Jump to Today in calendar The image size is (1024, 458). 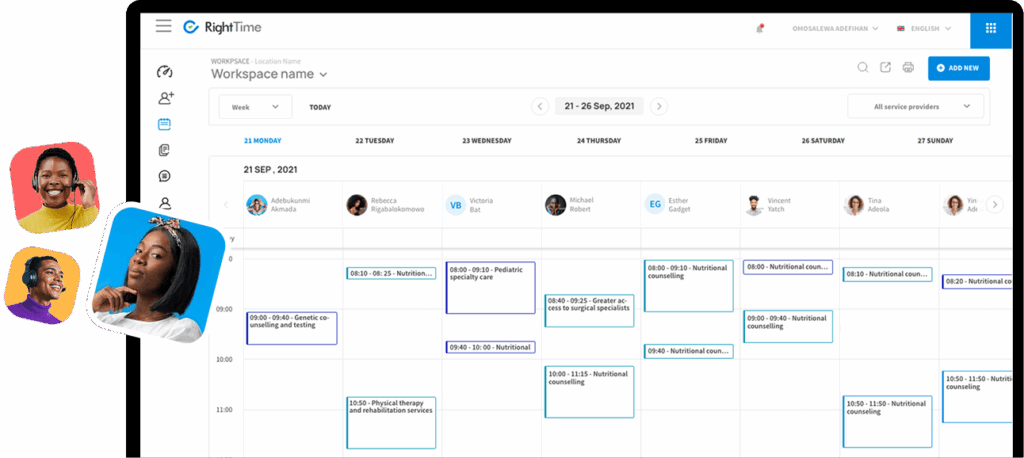coord(320,107)
